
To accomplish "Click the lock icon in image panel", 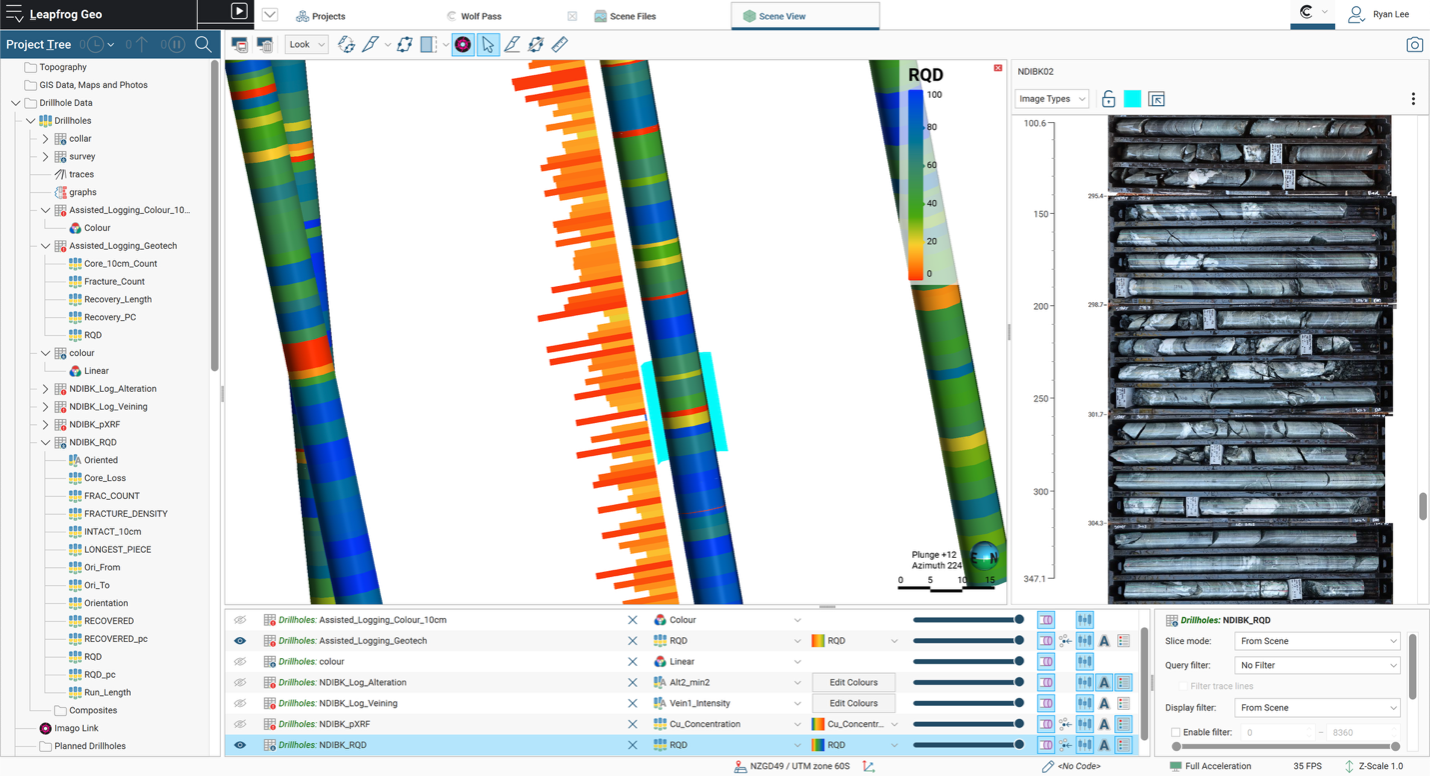I will pyautogui.click(x=1108, y=99).
